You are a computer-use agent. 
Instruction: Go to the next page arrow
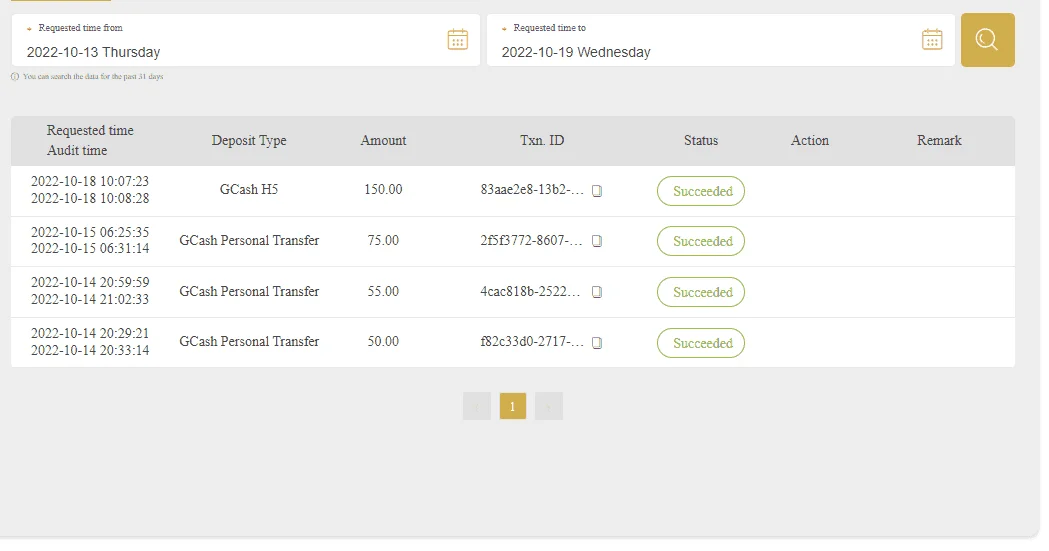(549, 406)
